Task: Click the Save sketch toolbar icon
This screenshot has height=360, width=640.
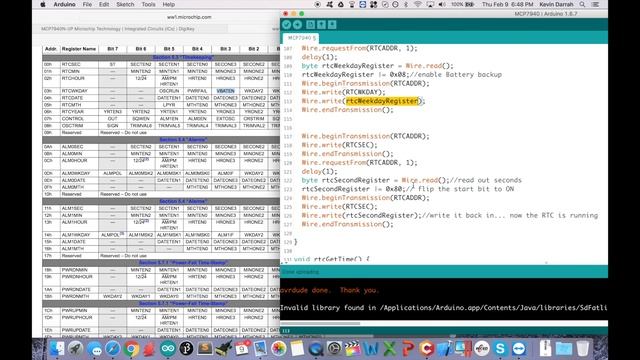Action: coord(332,24)
